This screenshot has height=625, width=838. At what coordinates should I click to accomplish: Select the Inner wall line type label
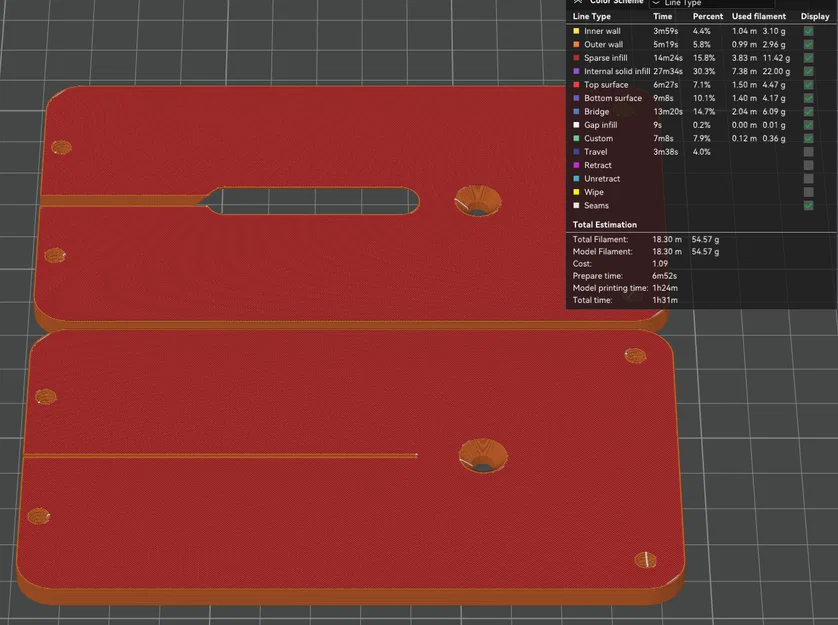602,31
